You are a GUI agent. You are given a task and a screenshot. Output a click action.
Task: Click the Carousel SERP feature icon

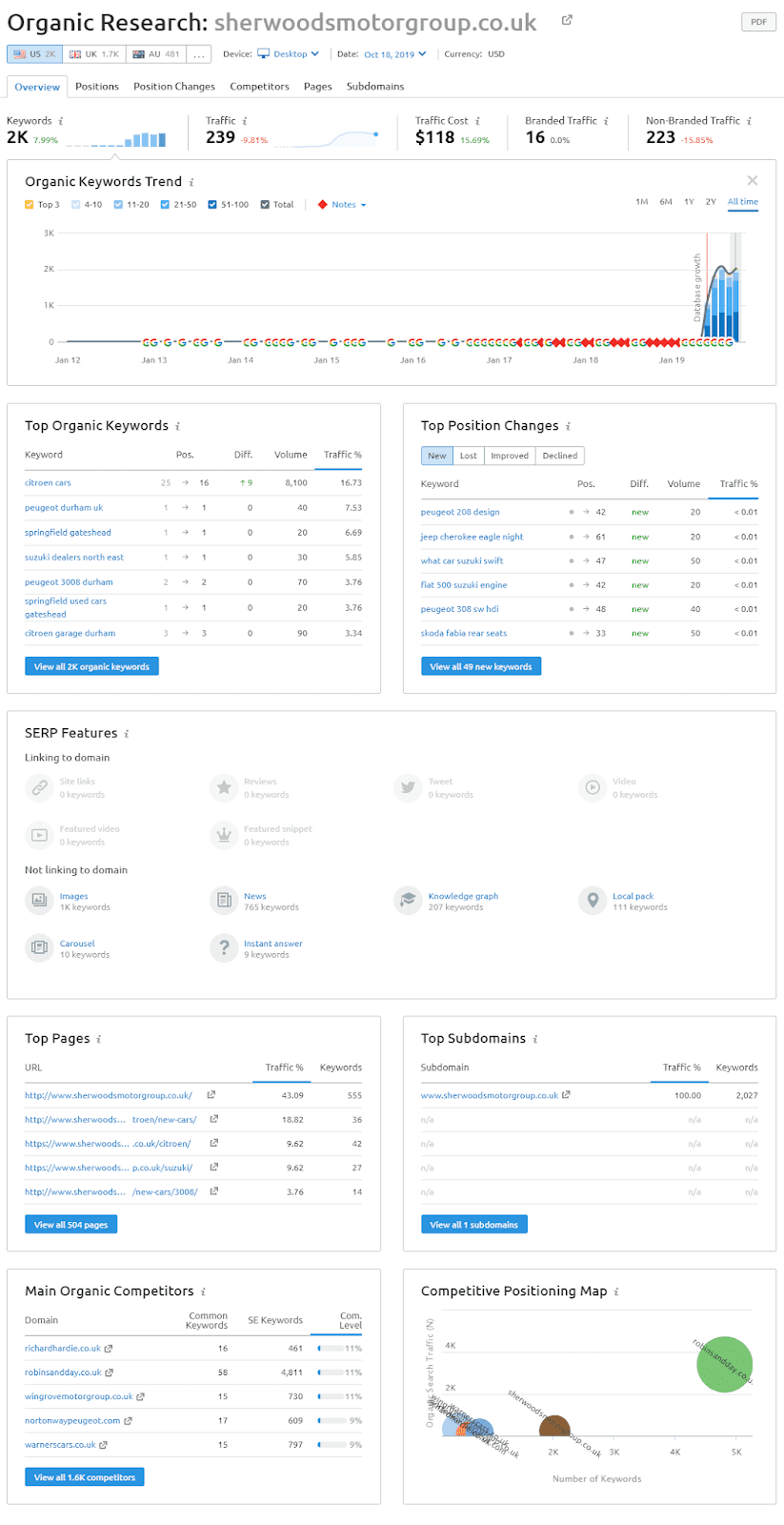(x=39, y=948)
